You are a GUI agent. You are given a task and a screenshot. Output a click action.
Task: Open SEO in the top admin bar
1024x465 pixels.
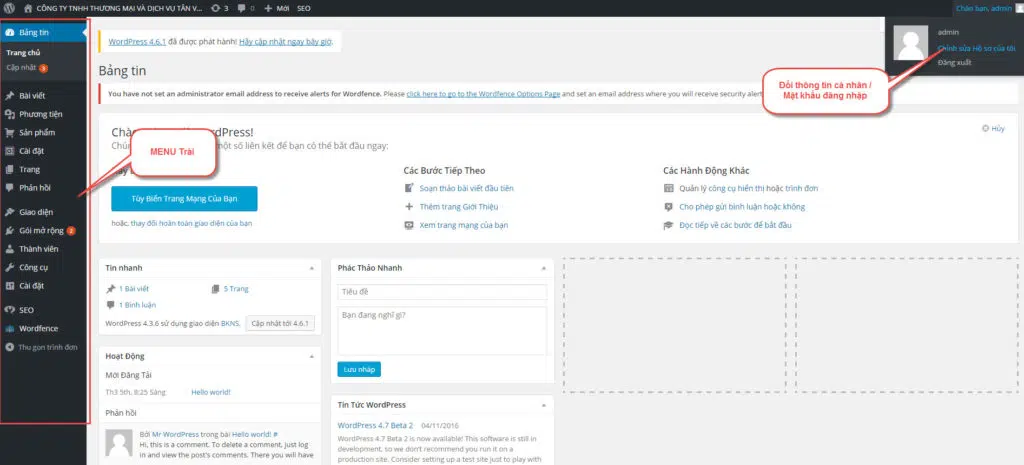pos(304,8)
